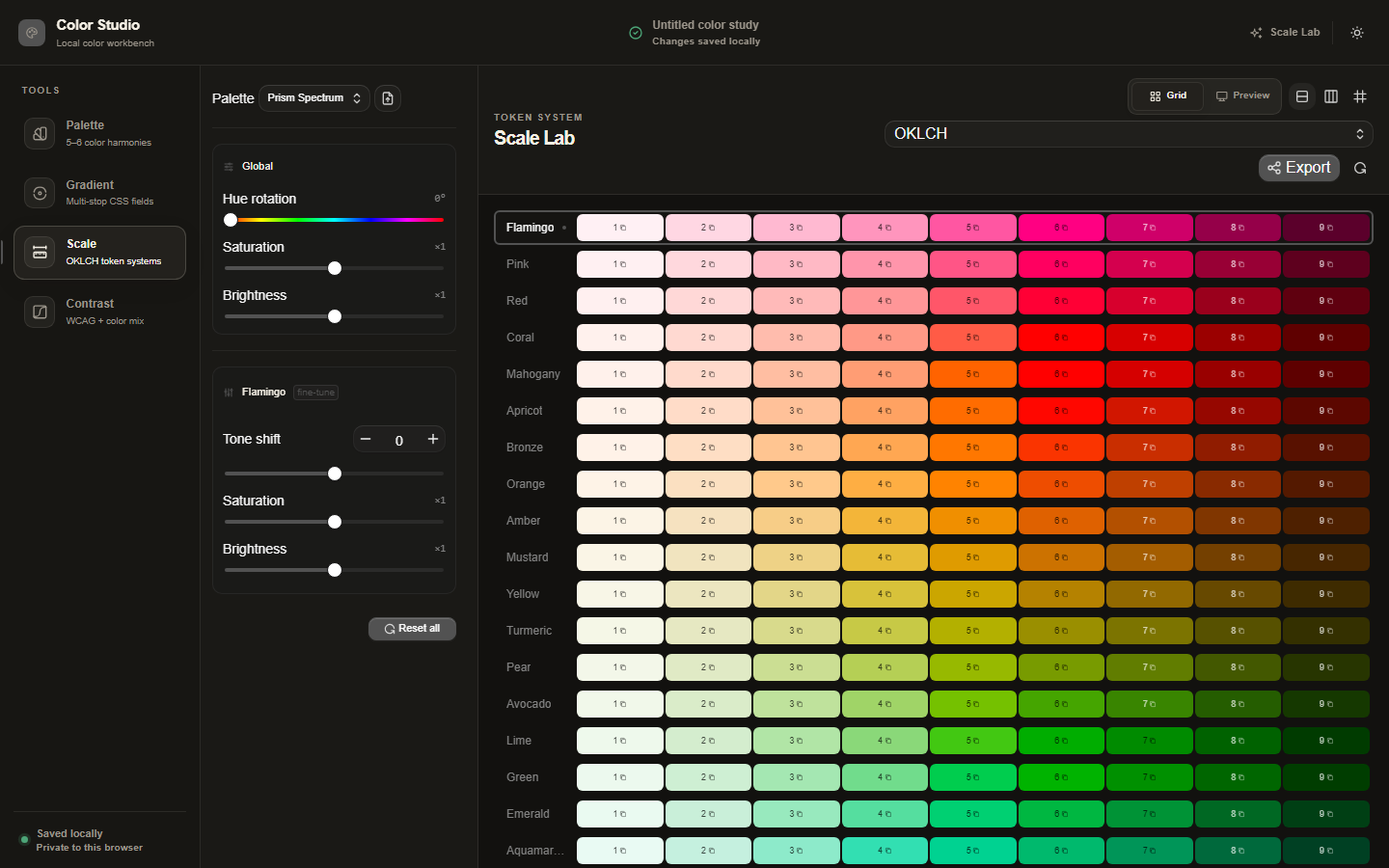Screen dimensions: 1389x868
Task: Select the Mahogany row label
Action: click(x=533, y=374)
